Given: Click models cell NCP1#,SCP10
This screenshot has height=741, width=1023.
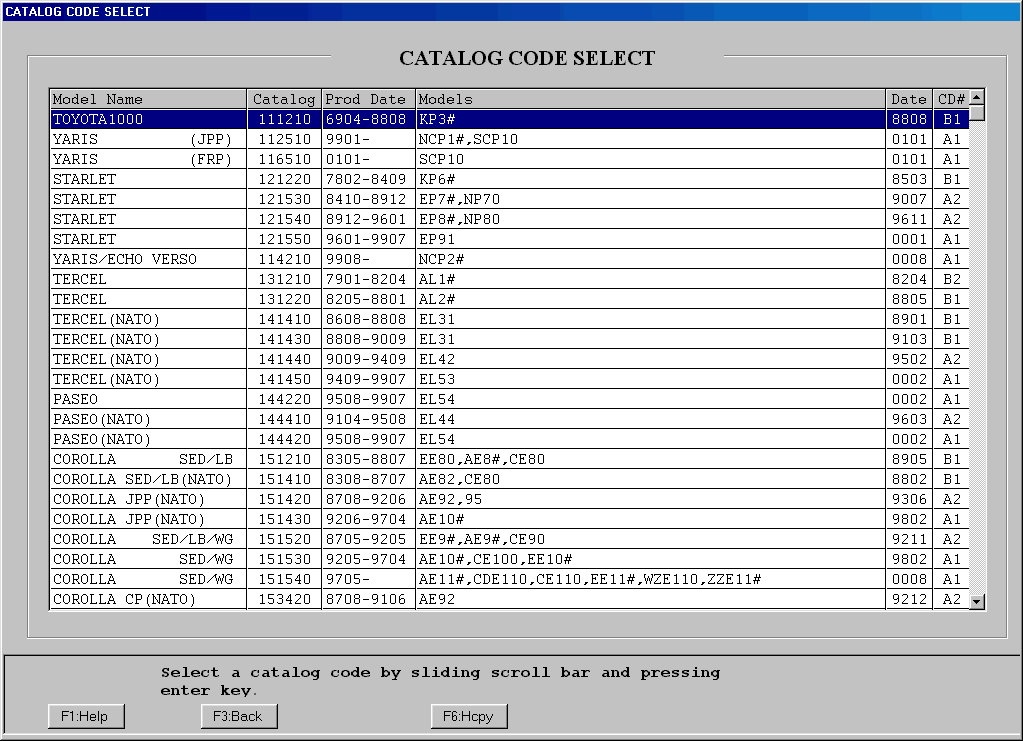Looking at the screenshot, I should pos(650,140).
